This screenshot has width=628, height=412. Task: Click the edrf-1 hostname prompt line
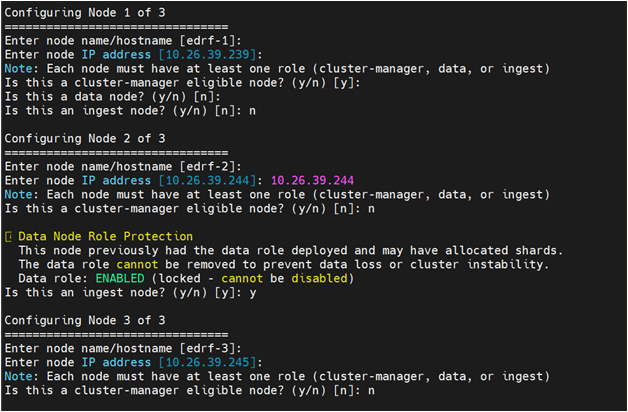pyautogui.click(x=123, y=41)
